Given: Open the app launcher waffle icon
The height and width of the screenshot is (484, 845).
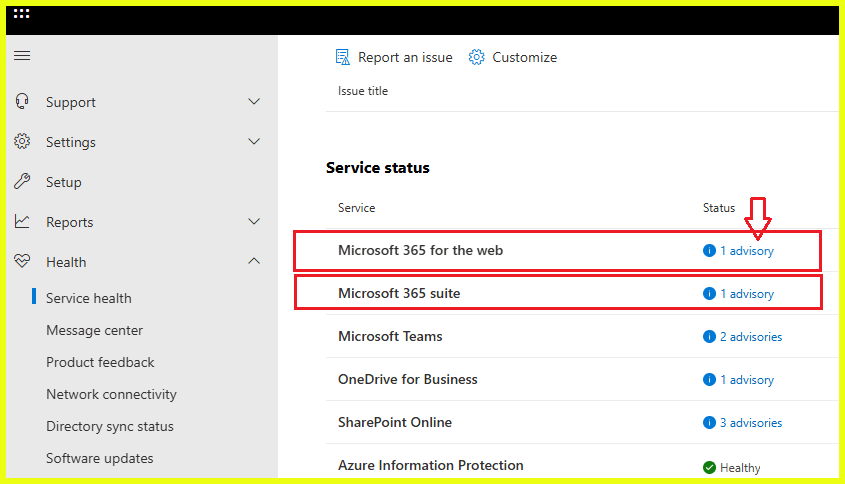Looking at the screenshot, I should 22,13.
